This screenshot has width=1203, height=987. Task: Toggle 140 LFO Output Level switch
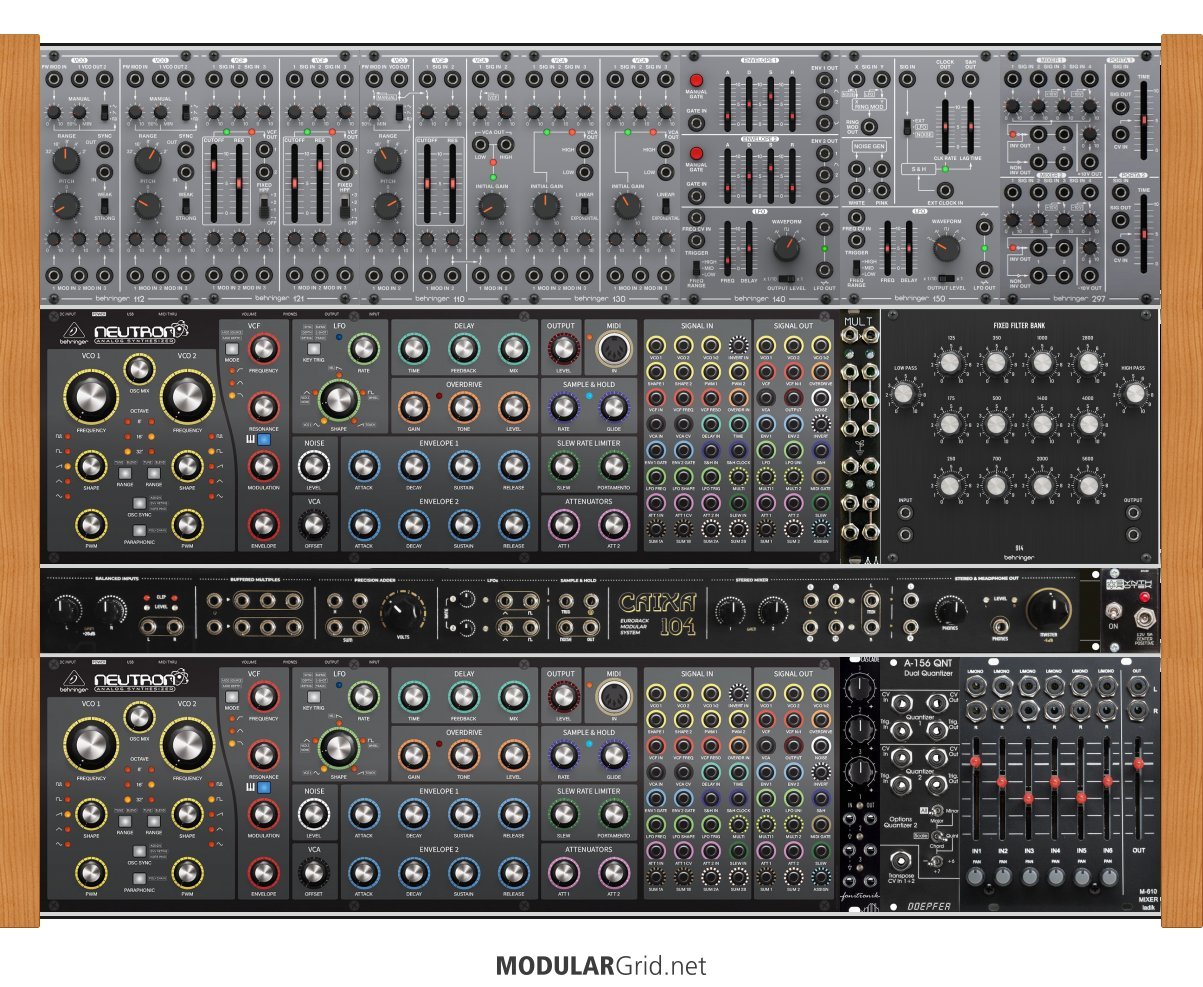point(789,277)
